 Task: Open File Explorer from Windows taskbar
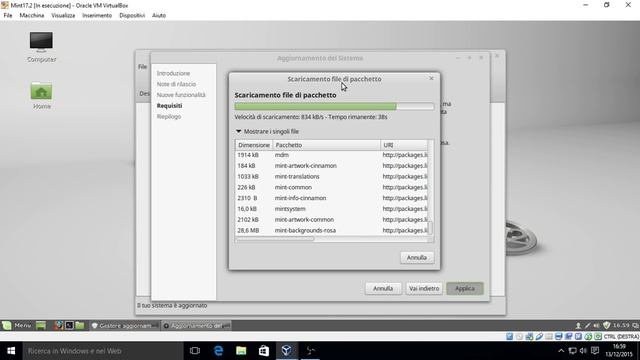241,351
